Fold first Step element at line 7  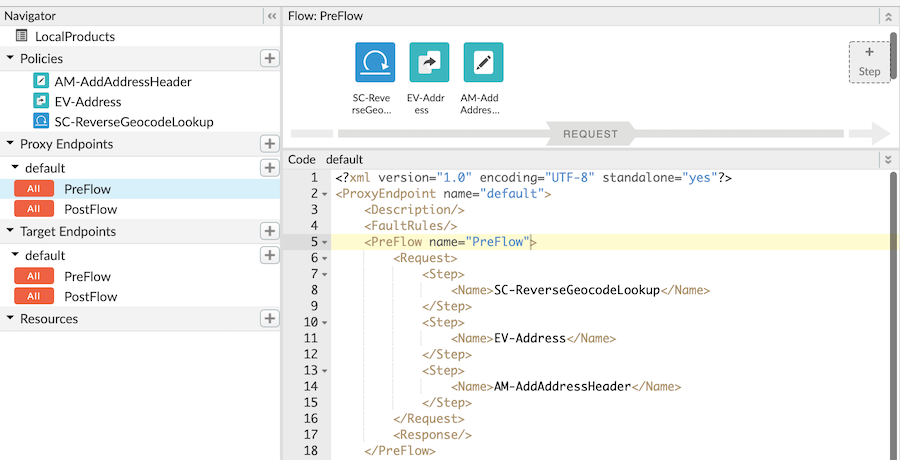coord(324,275)
